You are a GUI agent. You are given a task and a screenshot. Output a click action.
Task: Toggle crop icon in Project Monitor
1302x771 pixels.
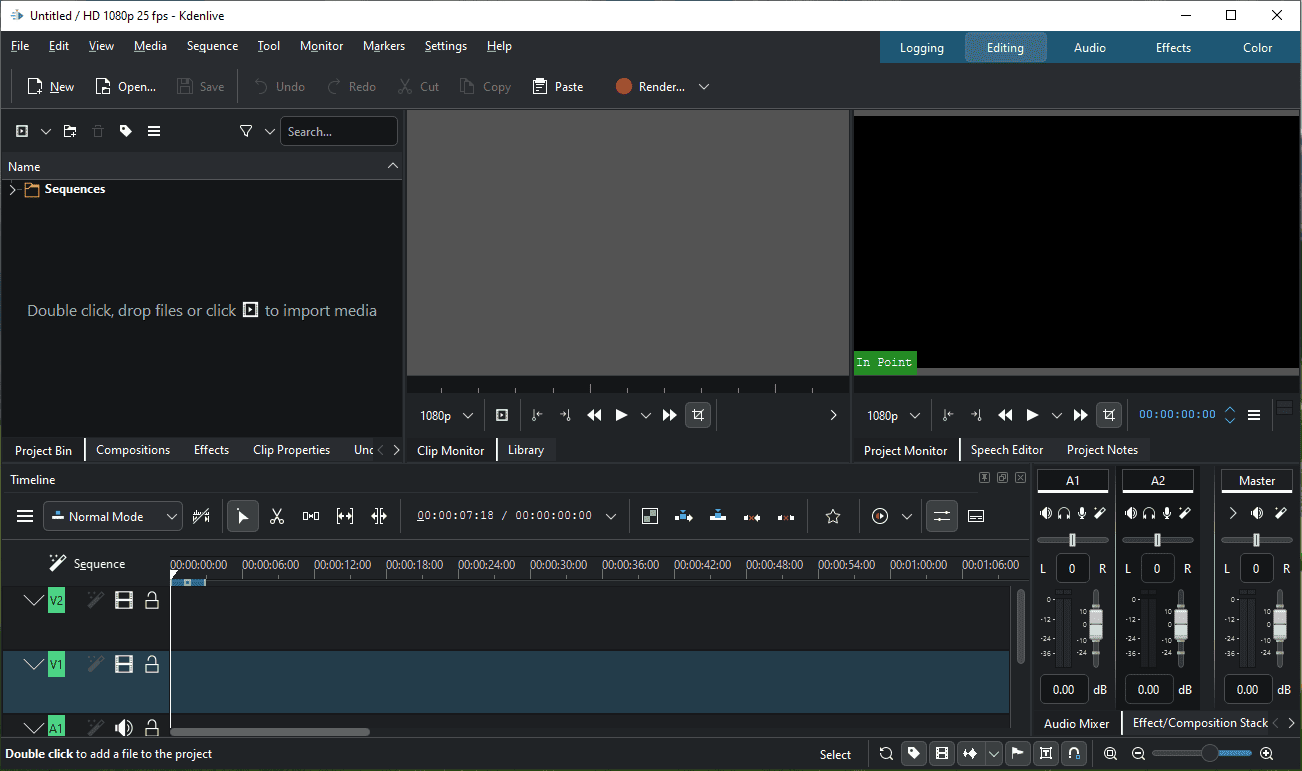tap(1108, 415)
